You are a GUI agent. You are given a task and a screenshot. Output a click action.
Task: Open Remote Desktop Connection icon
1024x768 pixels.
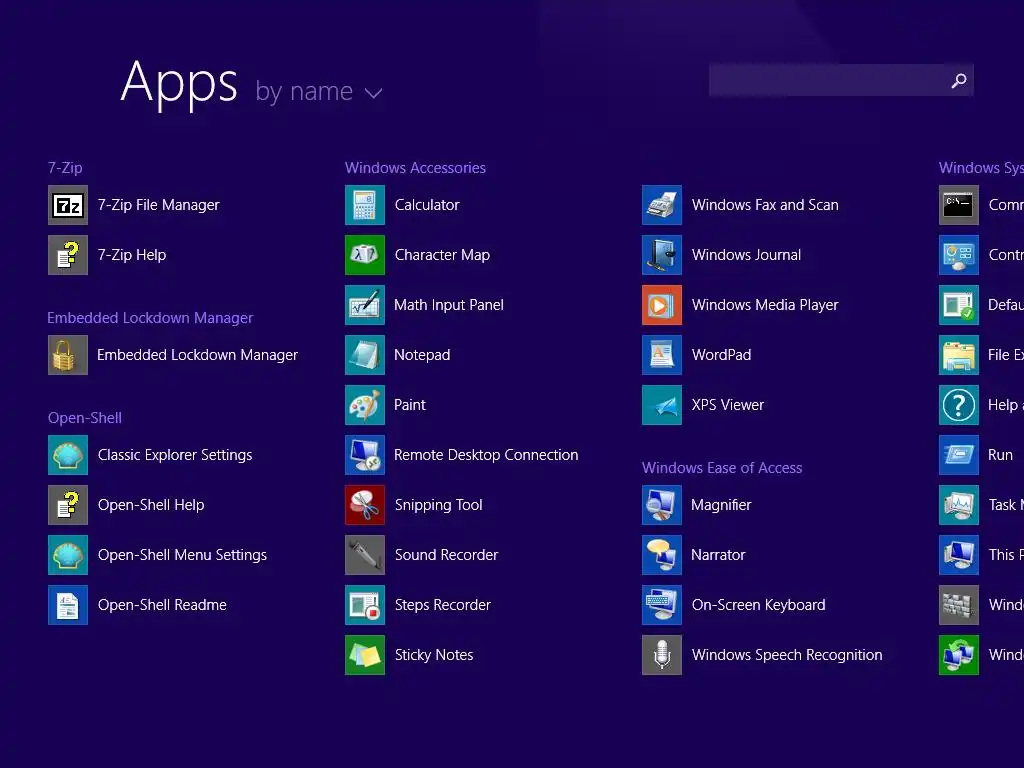tap(365, 455)
